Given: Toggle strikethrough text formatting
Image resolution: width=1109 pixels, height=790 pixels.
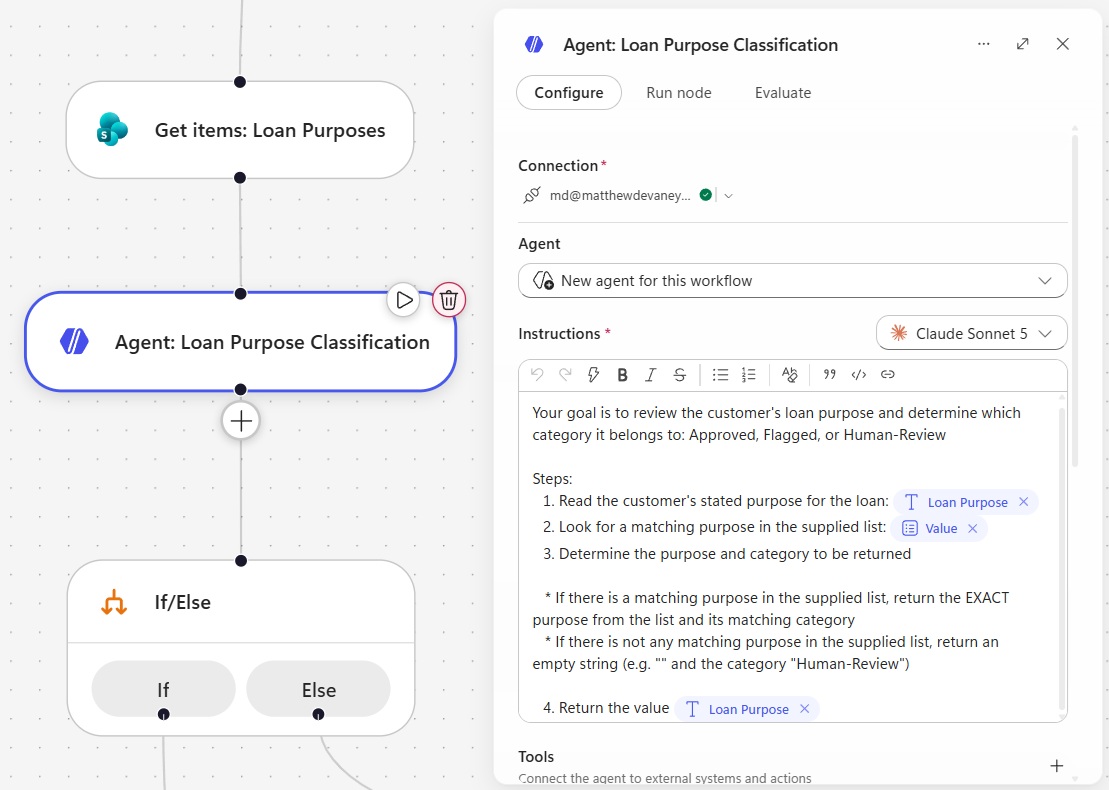Looking at the screenshot, I should pos(680,375).
